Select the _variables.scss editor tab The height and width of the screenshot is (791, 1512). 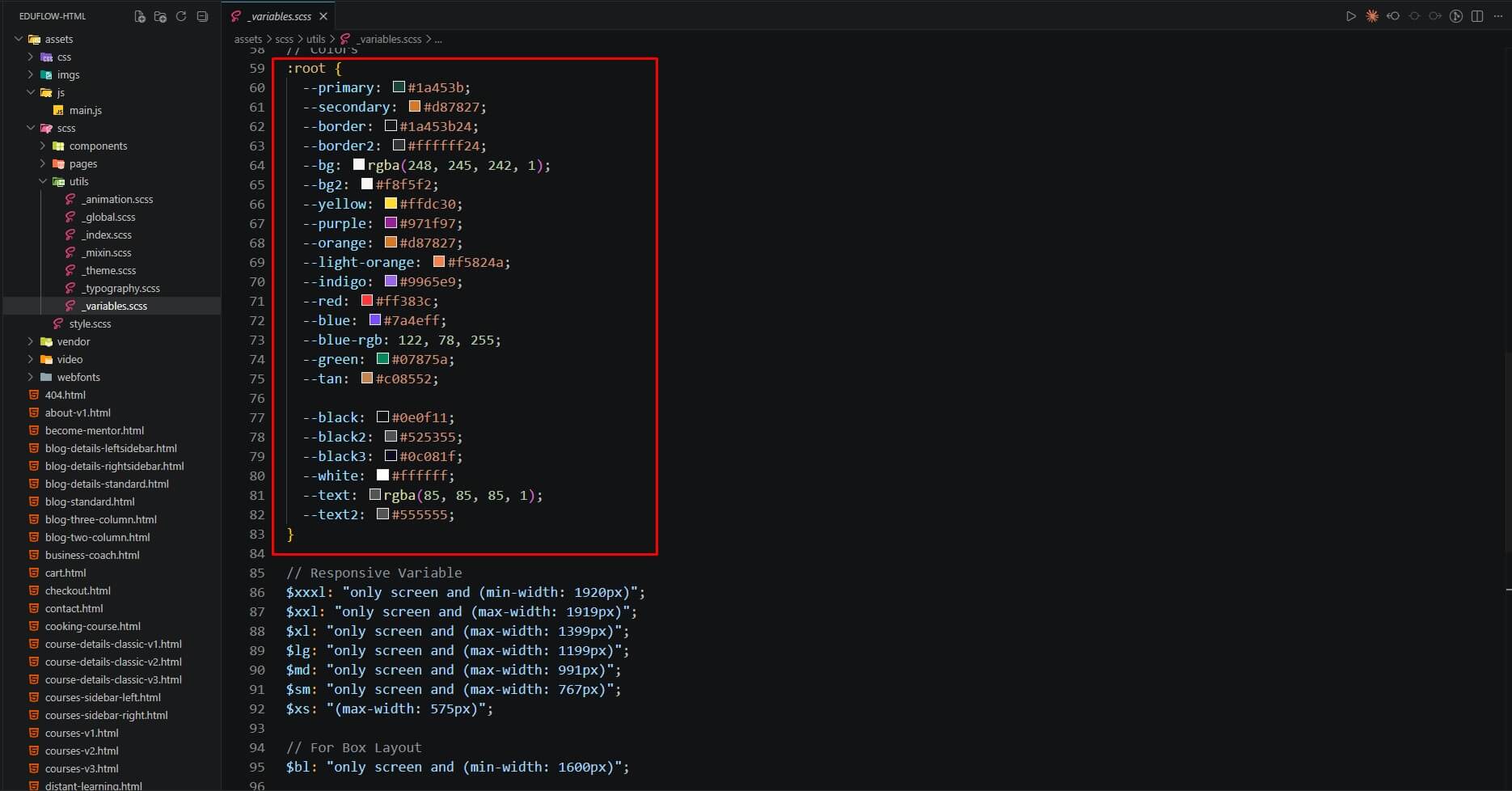278,16
